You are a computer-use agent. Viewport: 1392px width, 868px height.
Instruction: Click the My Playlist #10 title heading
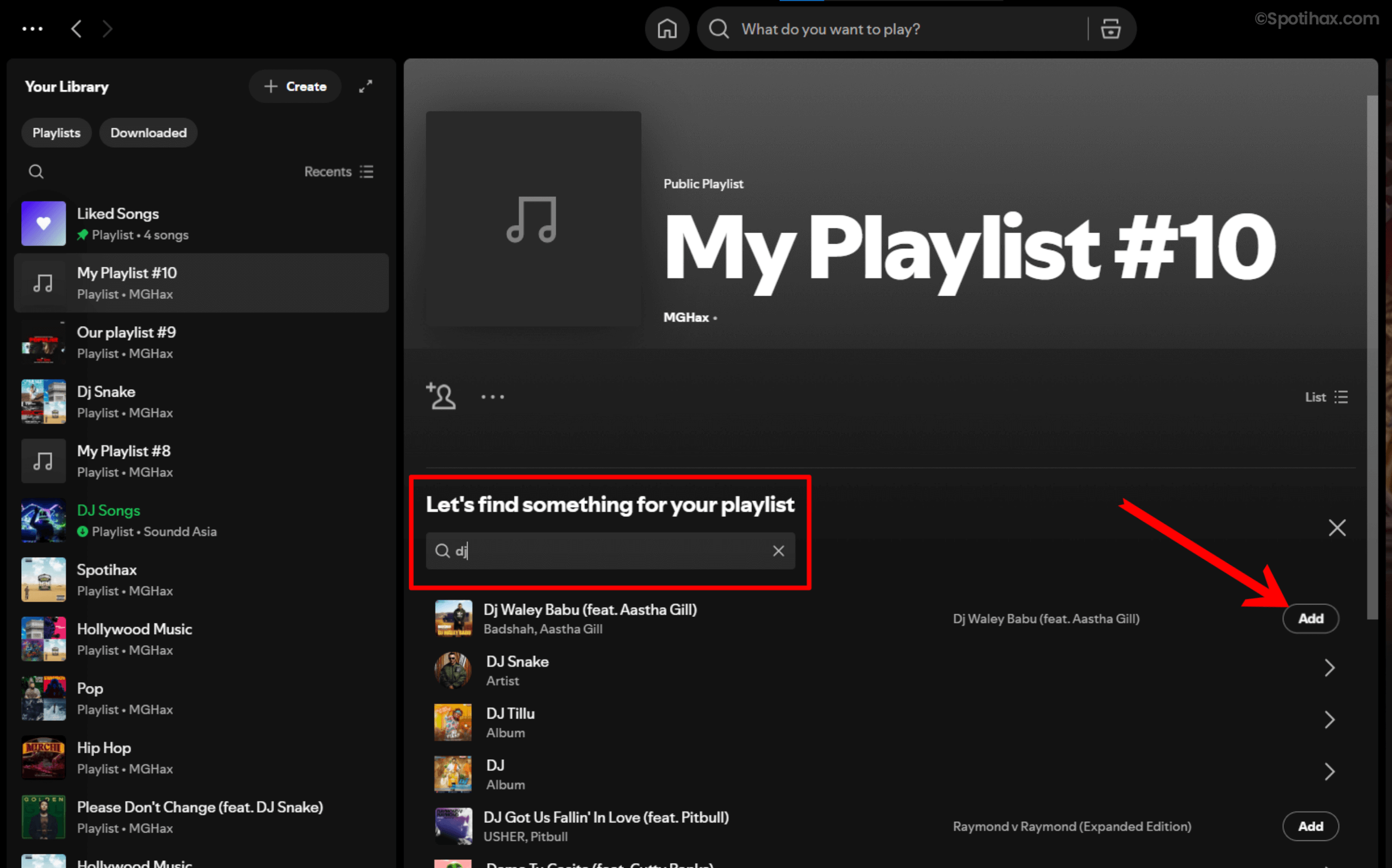970,252
